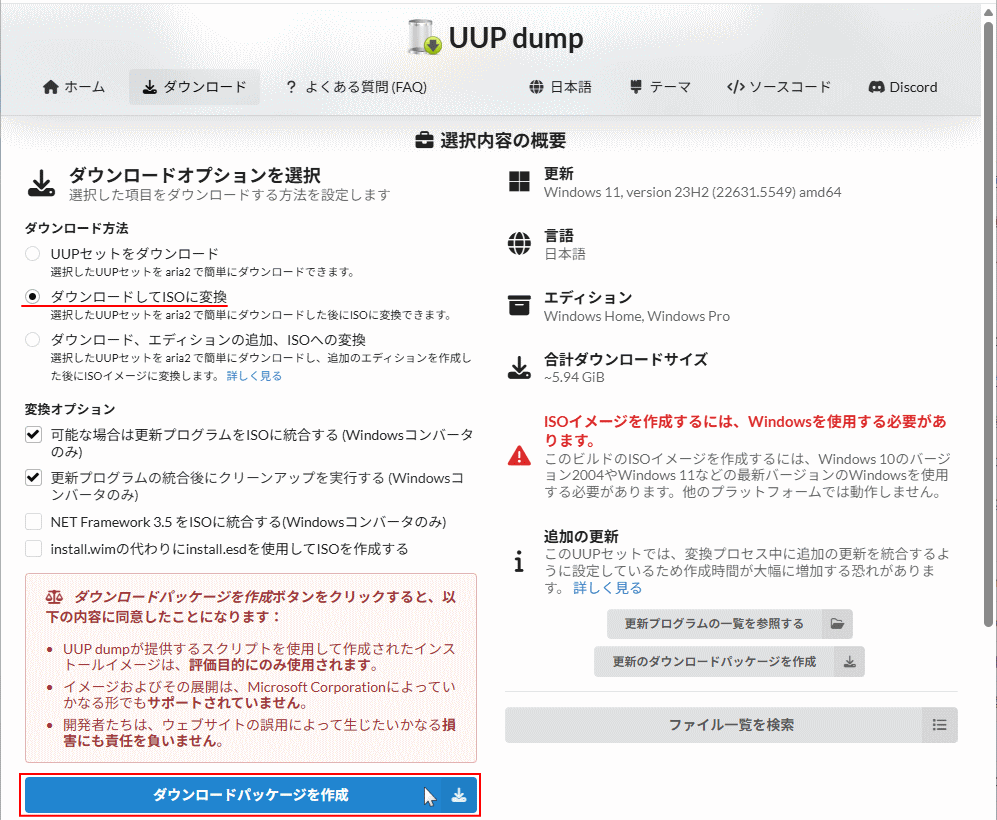
Task: Click download icon on 更新のダウンロードパッケージ button
Action: point(849,662)
